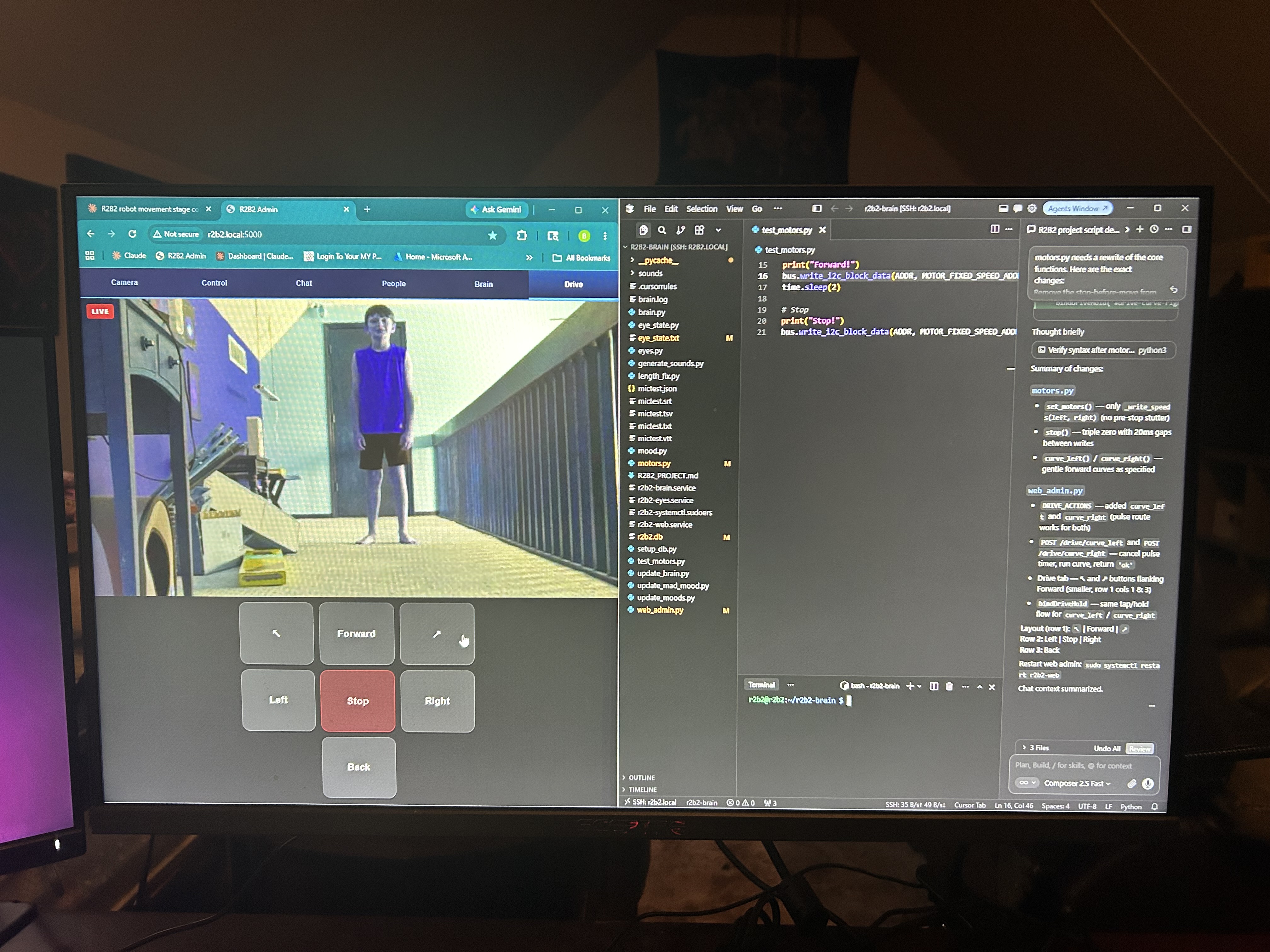Screen dimensions: 1270x952
Task: Switch to the People tab
Action: (394, 283)
